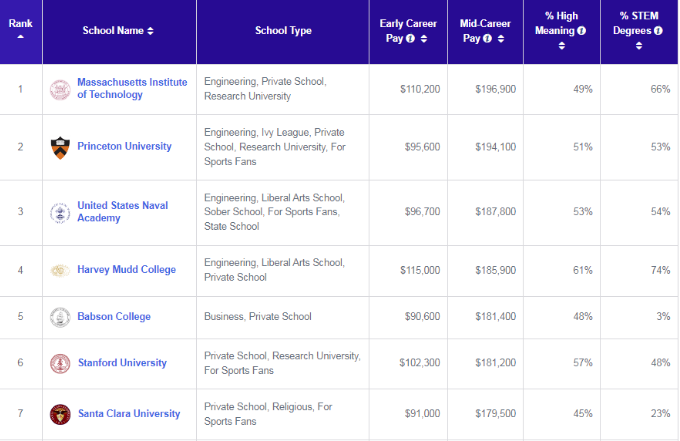Open the Santa Clara University link
680x441 pixels.
click(x=129, y=414)
